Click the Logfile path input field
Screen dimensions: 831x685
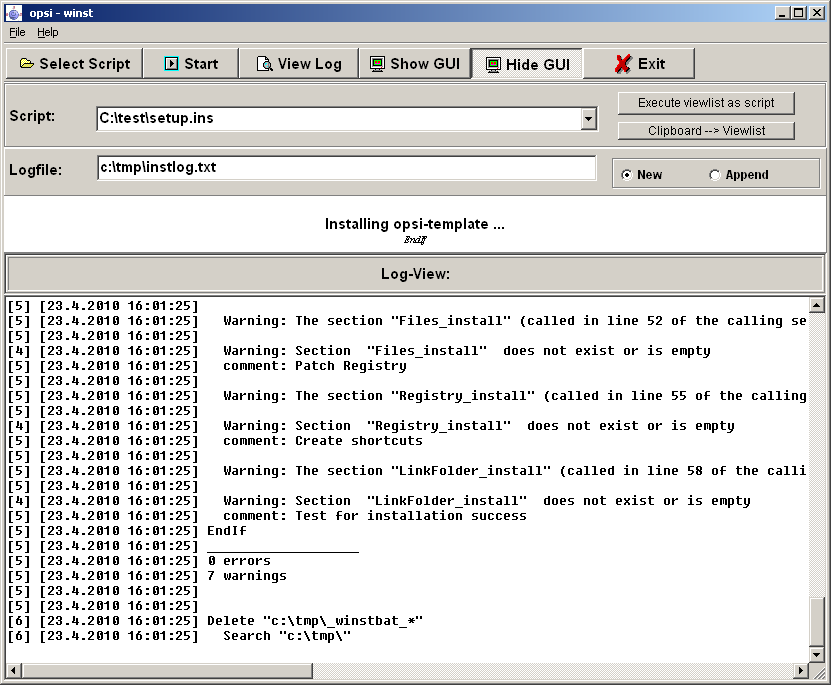tap(347, 167)
